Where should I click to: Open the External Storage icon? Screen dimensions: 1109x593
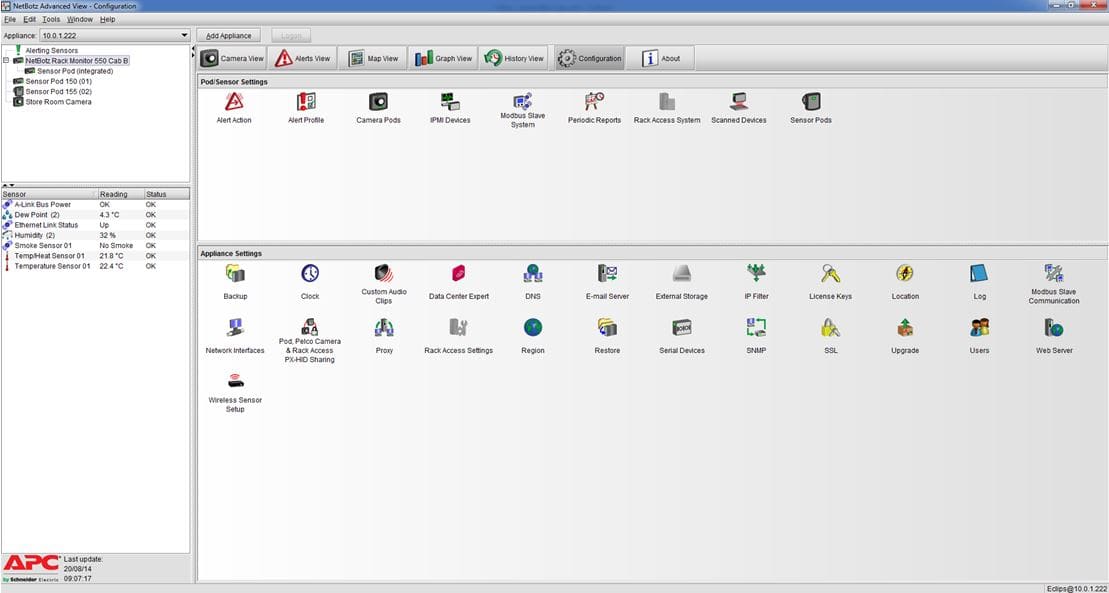pos(682,274)
